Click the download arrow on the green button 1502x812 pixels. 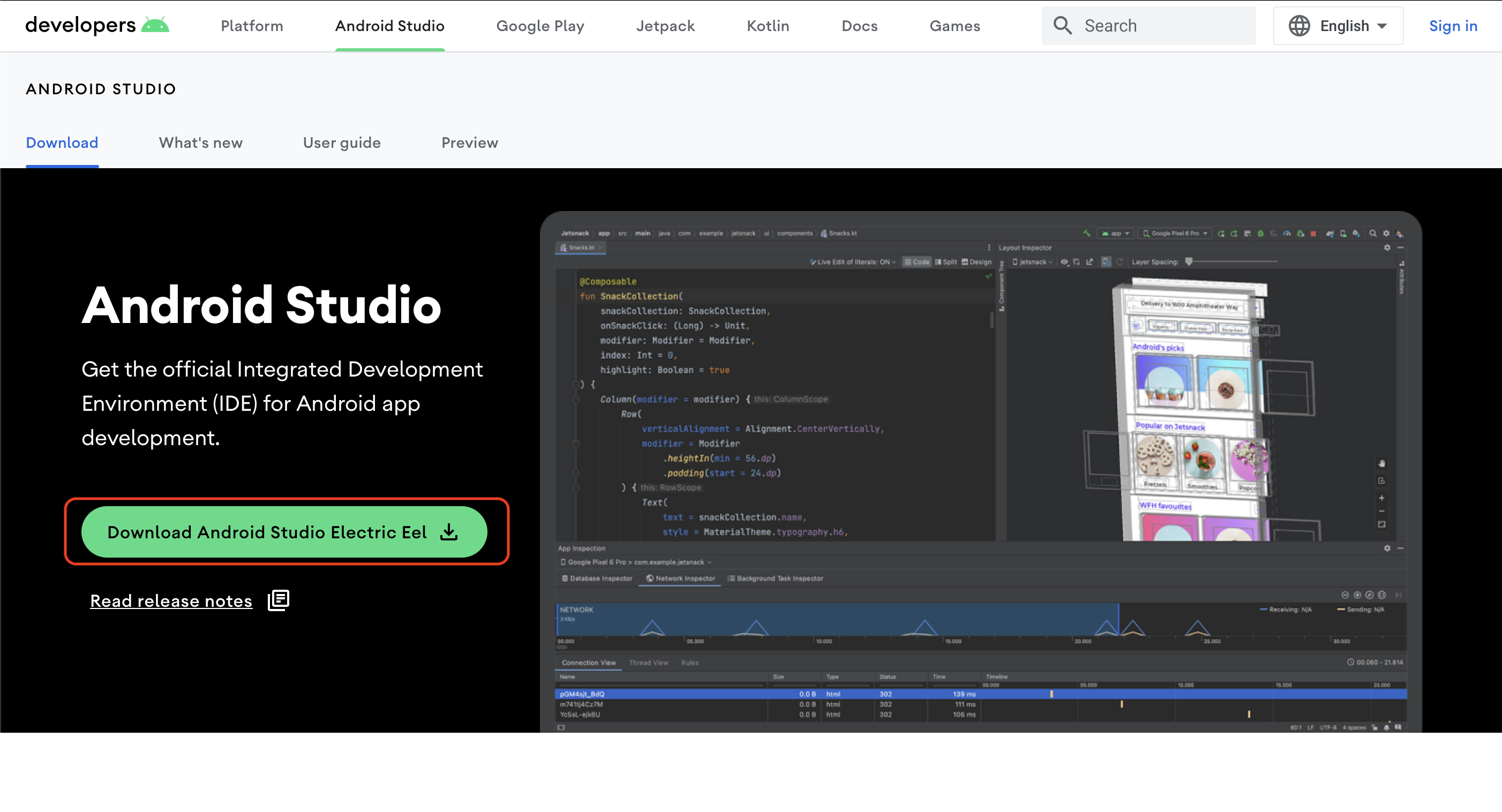448,532
